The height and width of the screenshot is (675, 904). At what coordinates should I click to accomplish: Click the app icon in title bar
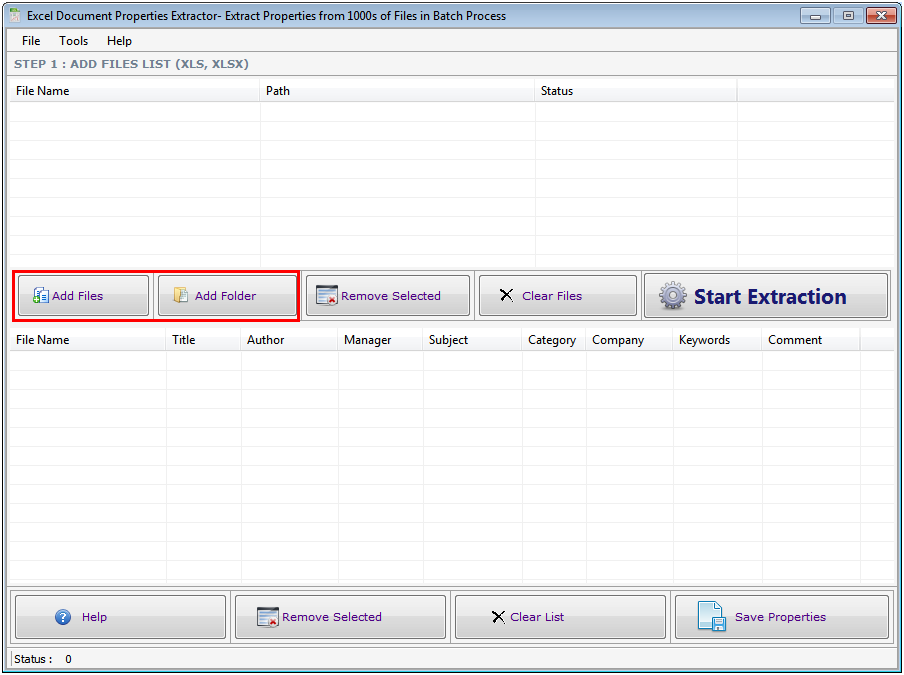coord(15,16)
